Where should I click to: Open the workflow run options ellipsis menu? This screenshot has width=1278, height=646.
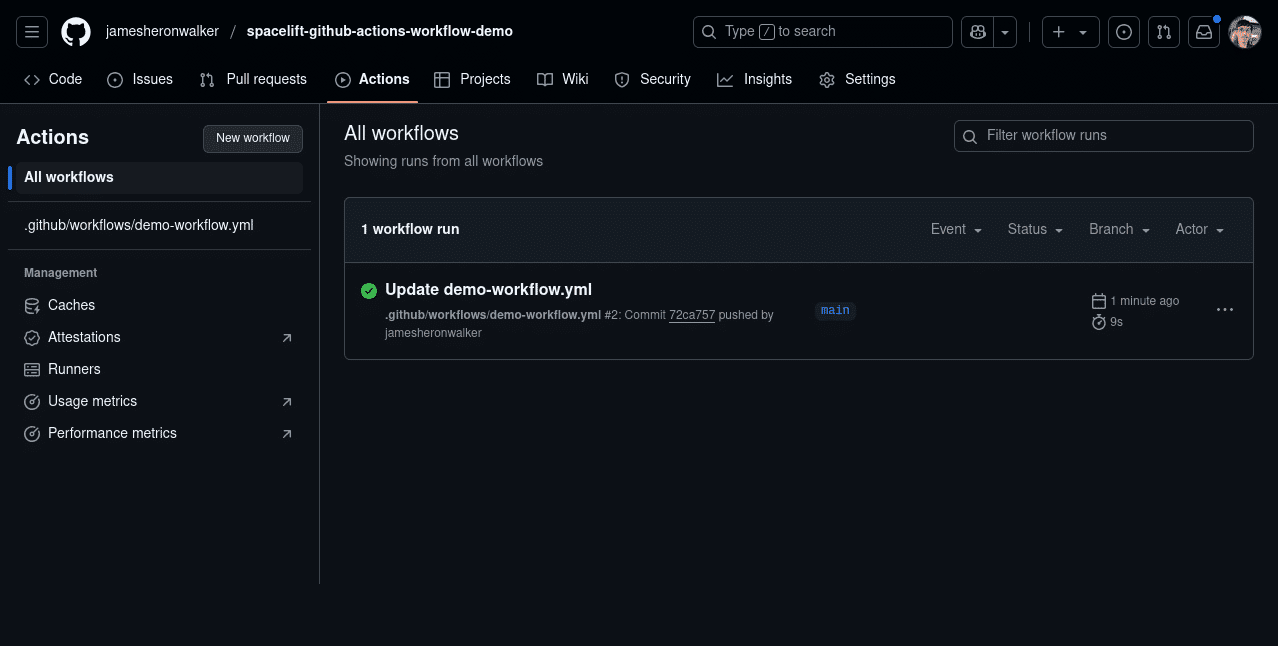pyautogui.click(x=1225, y=310)
